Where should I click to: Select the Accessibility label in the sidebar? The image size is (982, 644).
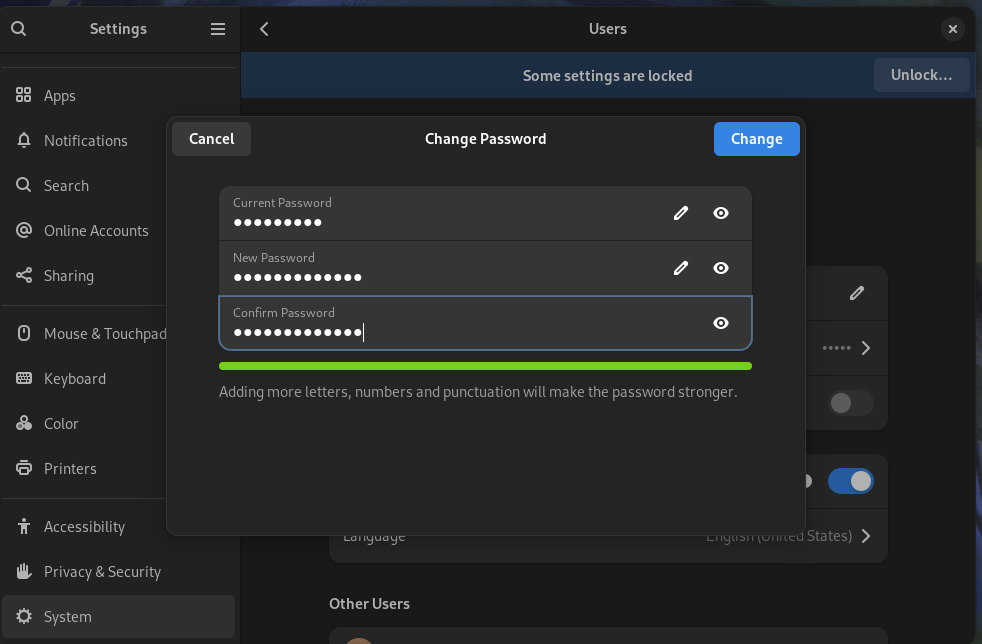(x=84, y=527)
